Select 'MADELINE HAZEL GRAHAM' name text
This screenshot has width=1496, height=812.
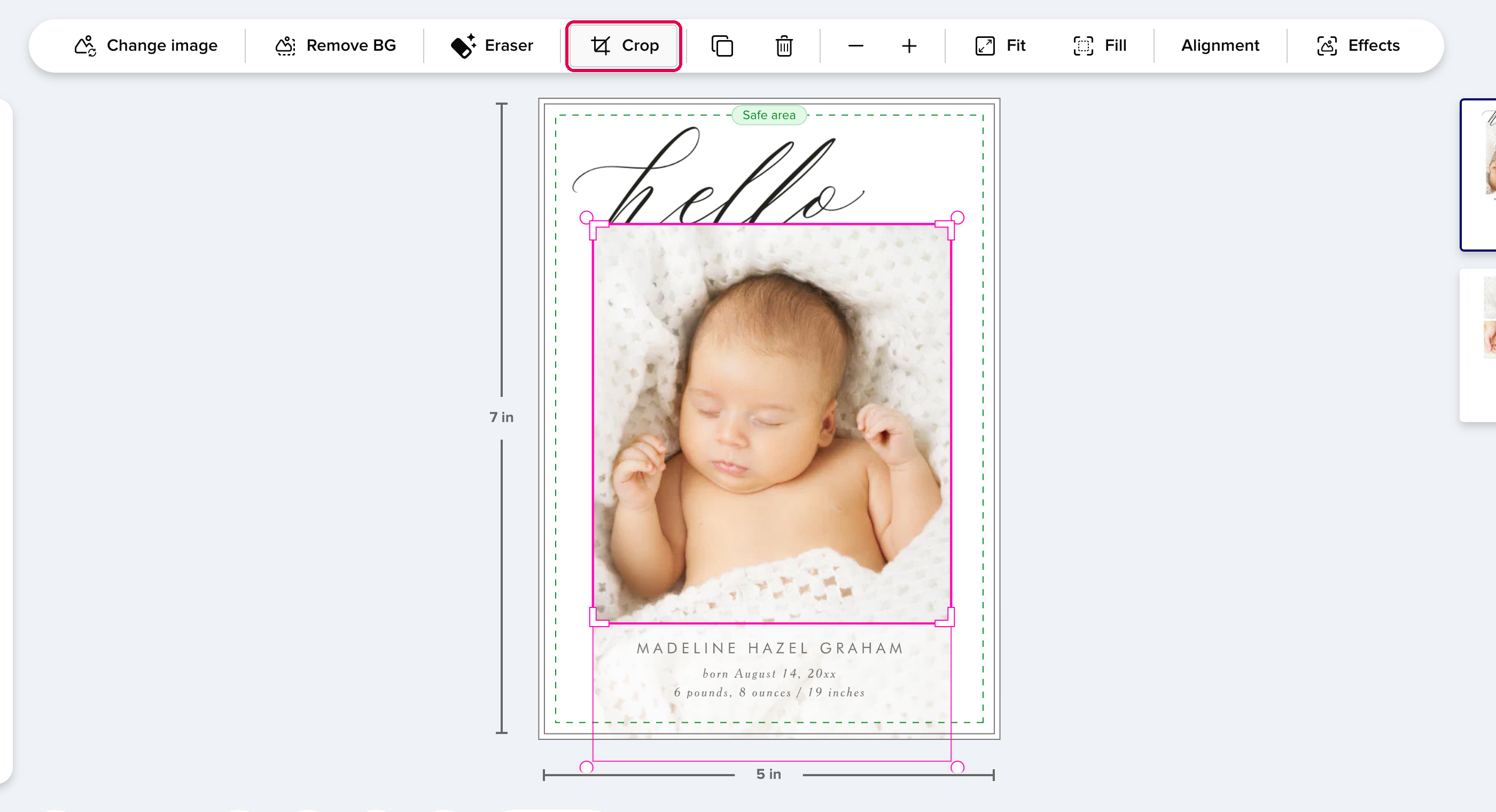tap(770, 648)
